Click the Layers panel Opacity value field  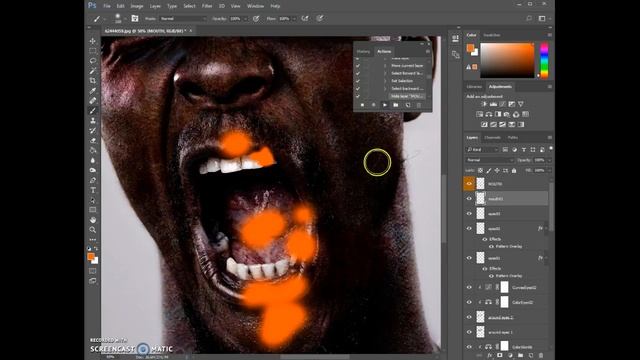click(x=539, y=160)
